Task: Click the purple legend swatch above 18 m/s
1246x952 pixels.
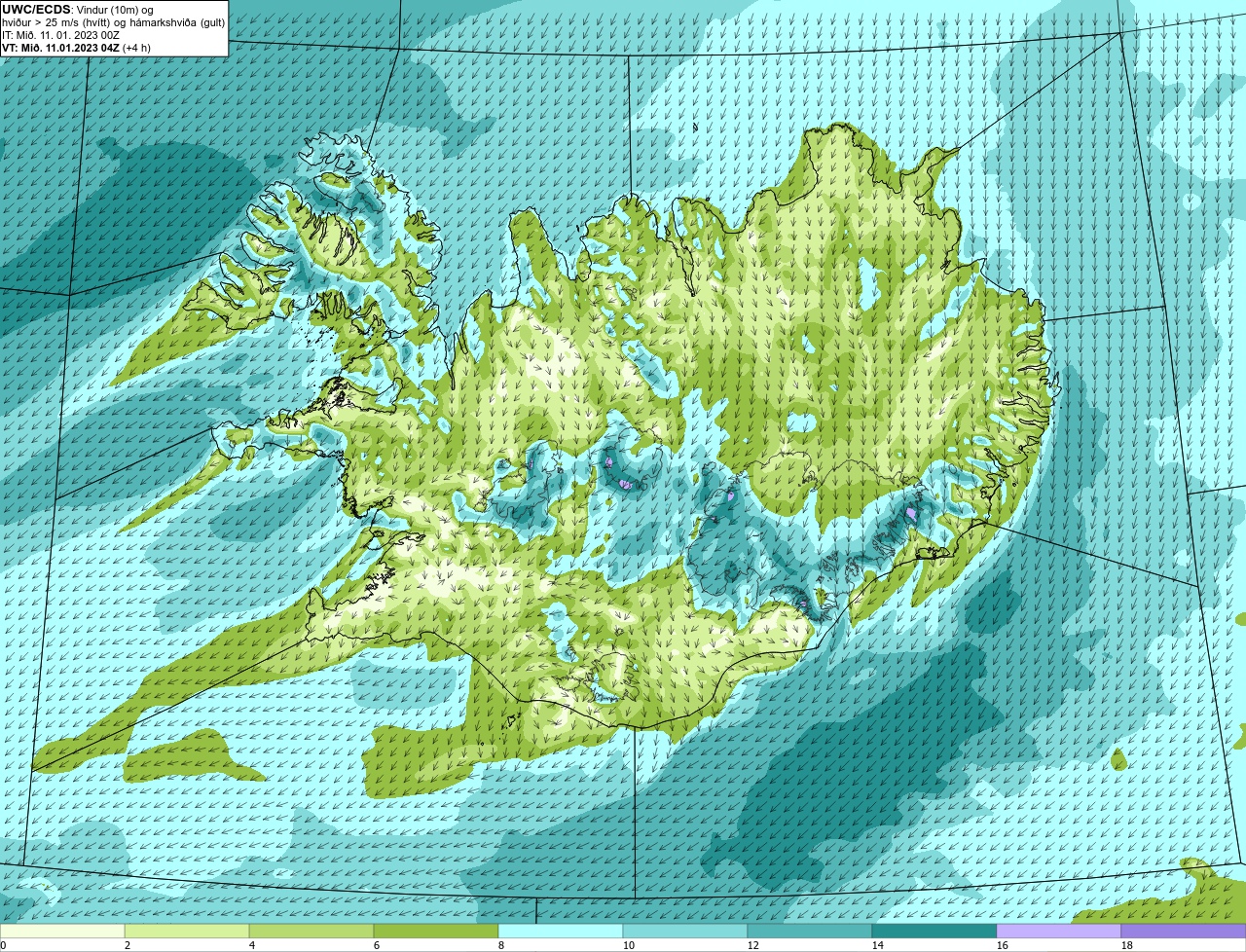Action: [1184, 932]
